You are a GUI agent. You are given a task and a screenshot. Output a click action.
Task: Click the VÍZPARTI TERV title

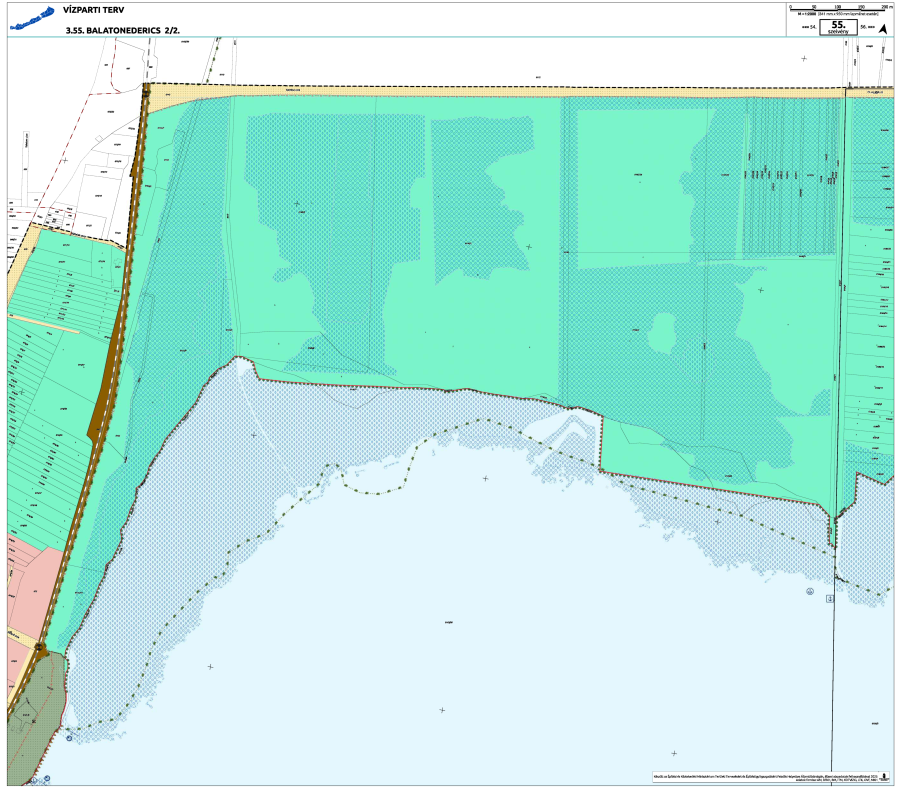coord(88,10)
